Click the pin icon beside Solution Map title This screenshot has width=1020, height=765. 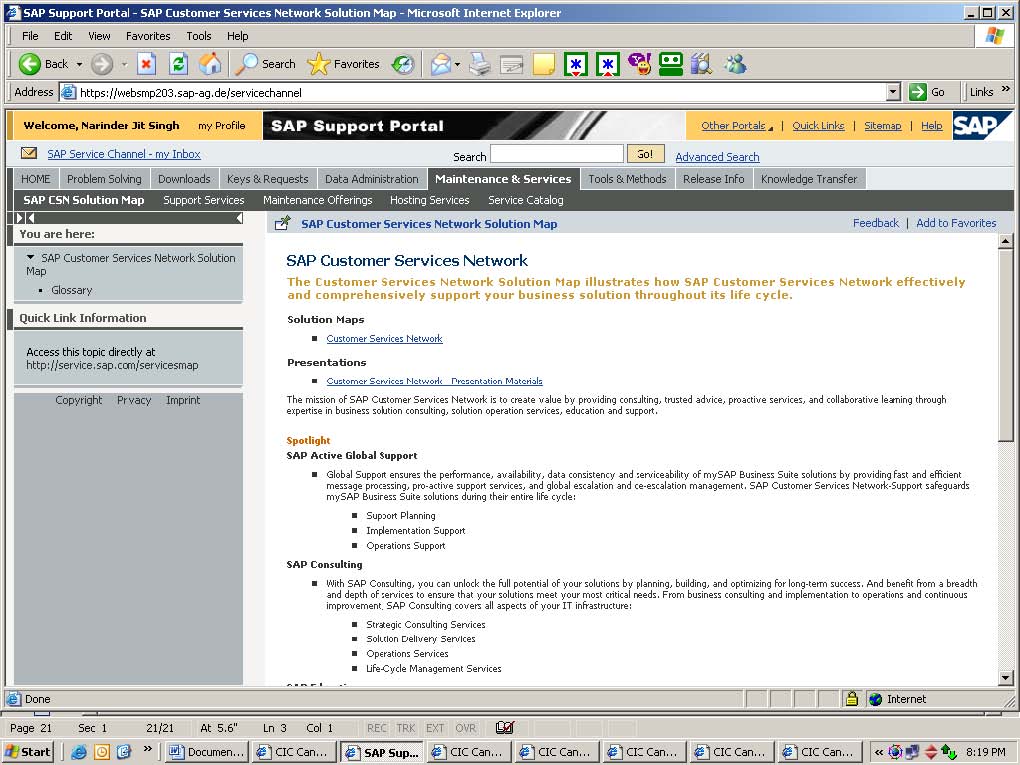point(282,223)
